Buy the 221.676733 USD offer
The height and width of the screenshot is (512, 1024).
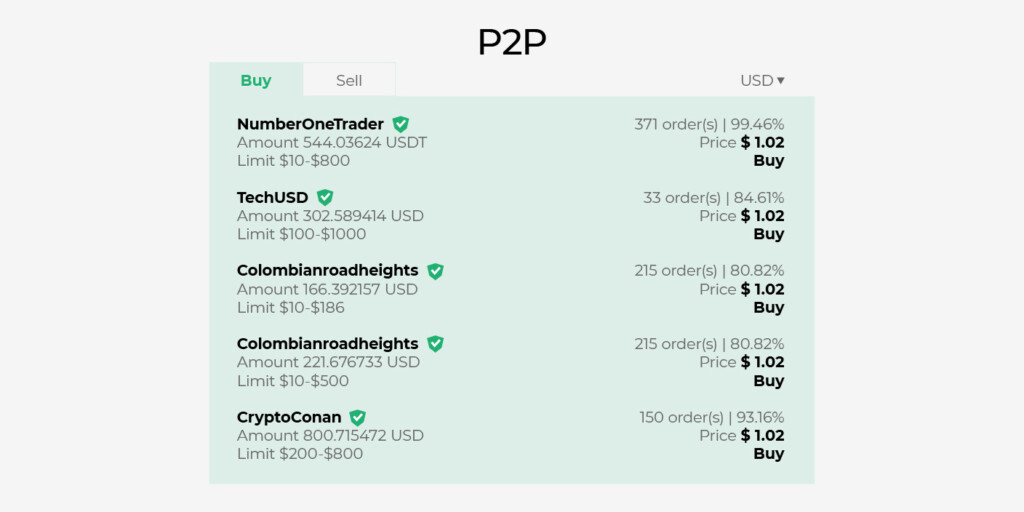pyautogui.click(x=768, y=381)
